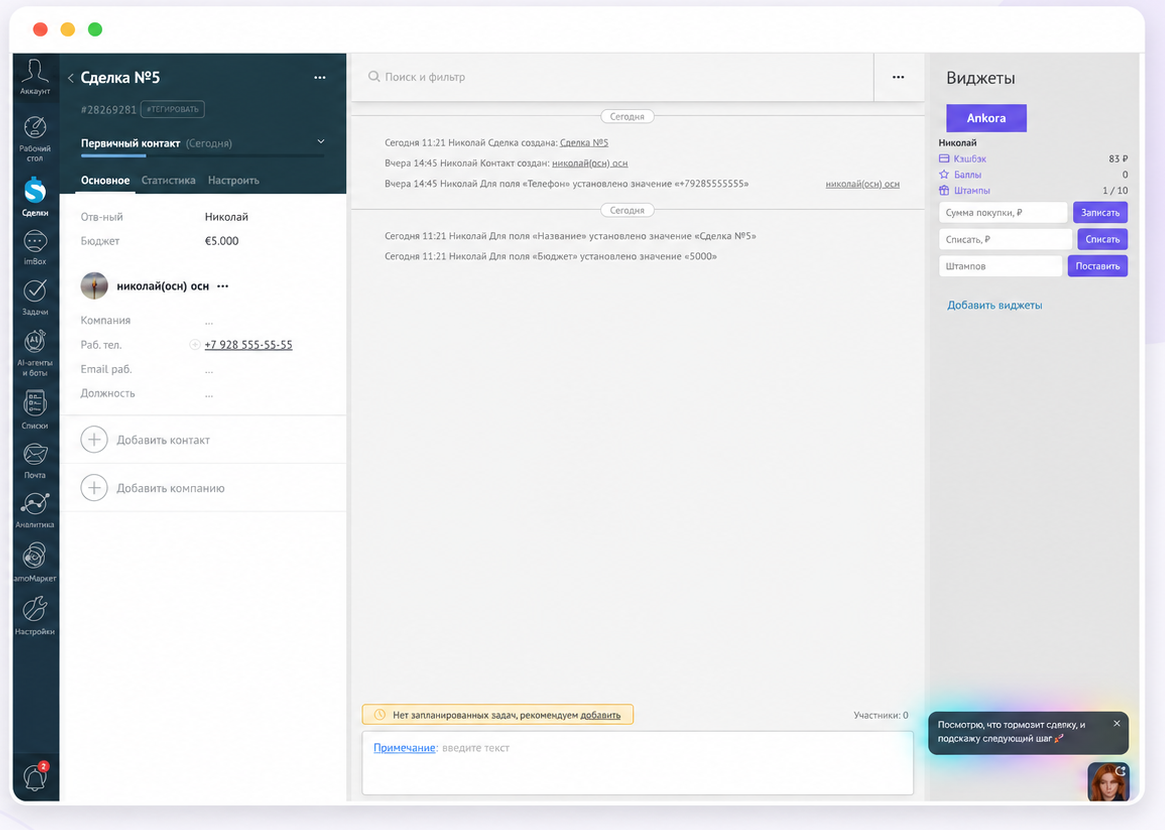Click the Примечание note type link
The height and width of the screenshot is (830, 1165).
(404, 748)
